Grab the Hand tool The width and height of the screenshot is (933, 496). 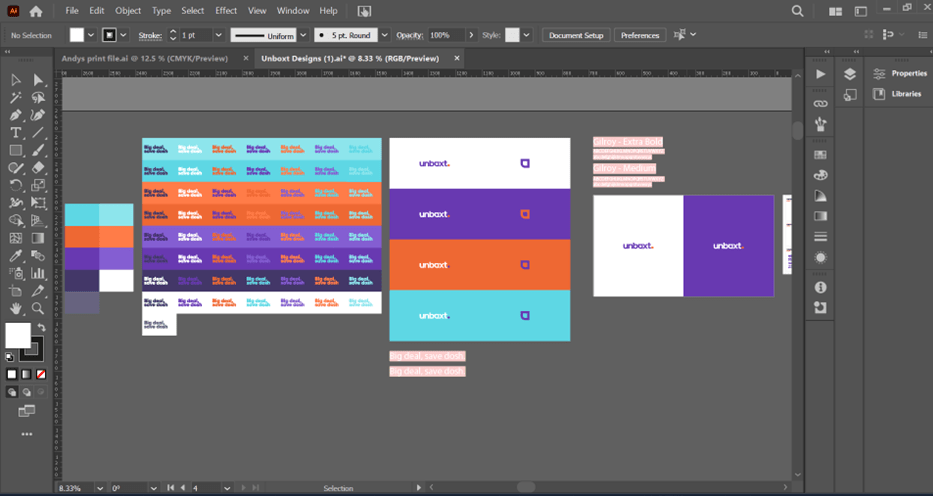pos(16,309)
